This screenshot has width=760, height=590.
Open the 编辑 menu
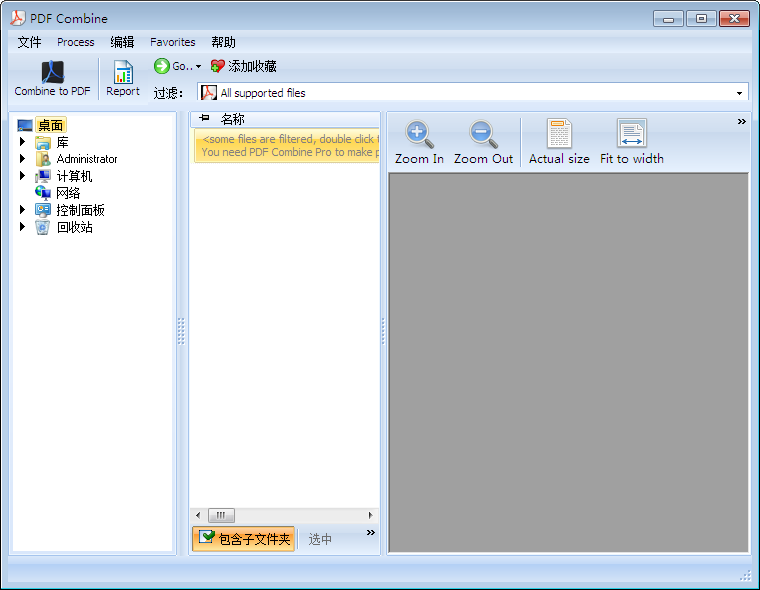122,42
